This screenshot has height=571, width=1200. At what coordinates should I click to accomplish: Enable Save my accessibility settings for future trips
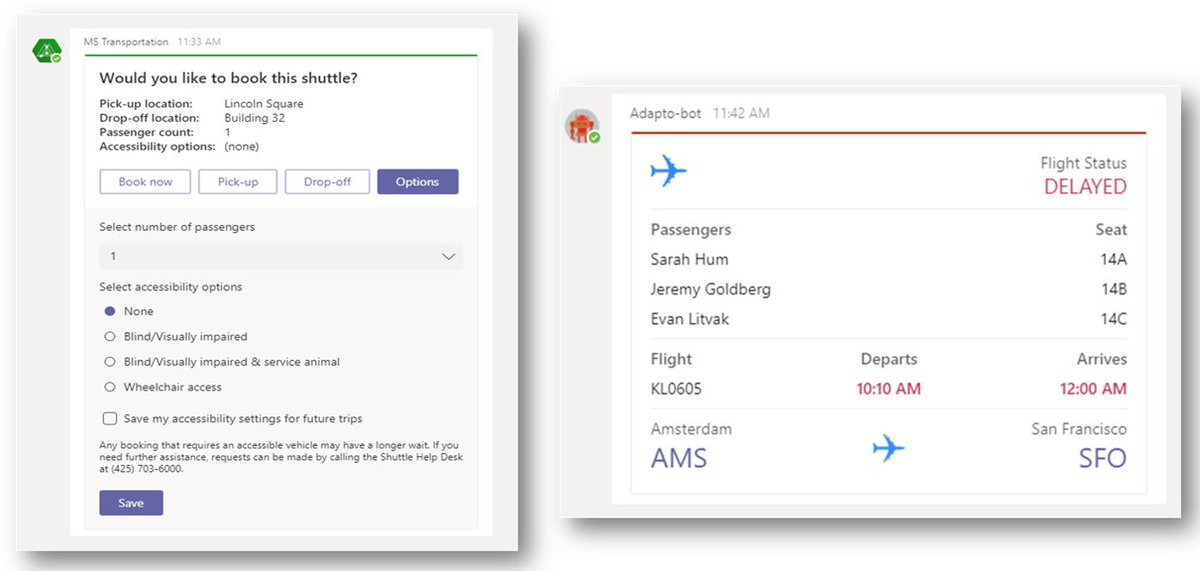coord(109,418)
